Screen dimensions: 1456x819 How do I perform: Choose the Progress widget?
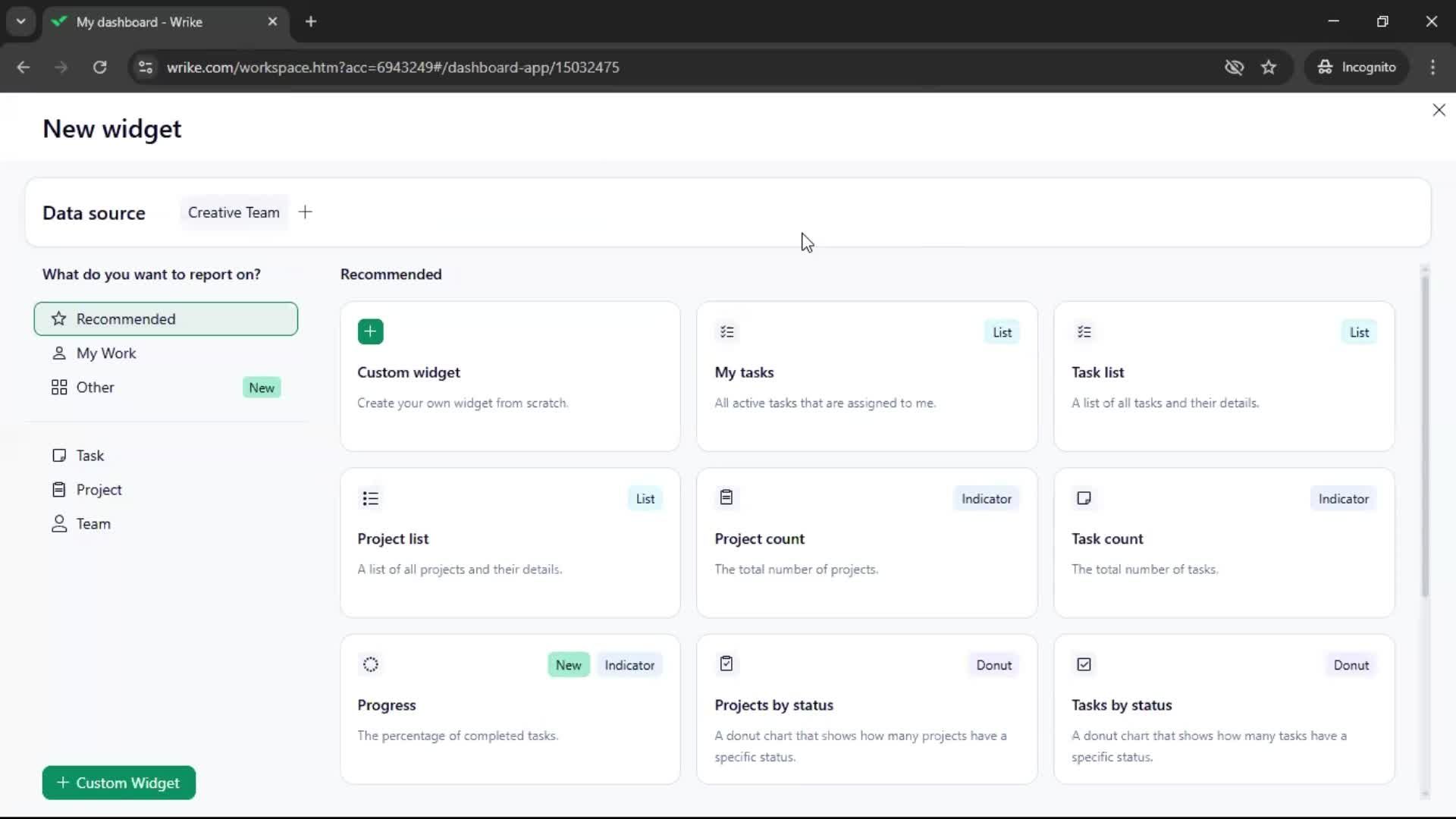pyautogui.click(x=510, y=709)
